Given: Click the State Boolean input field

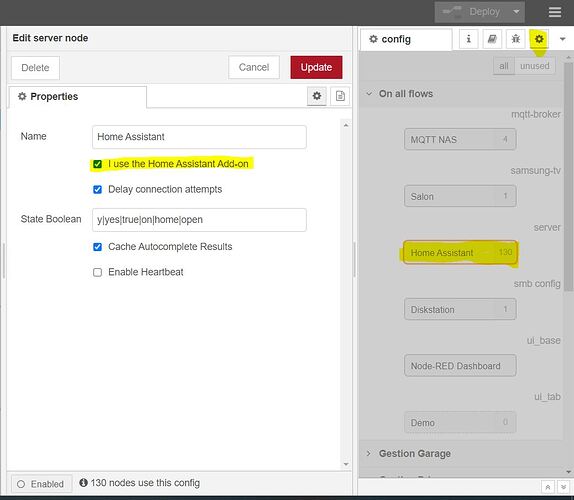Looking at the screenshot, I should (x=199, y=220).
